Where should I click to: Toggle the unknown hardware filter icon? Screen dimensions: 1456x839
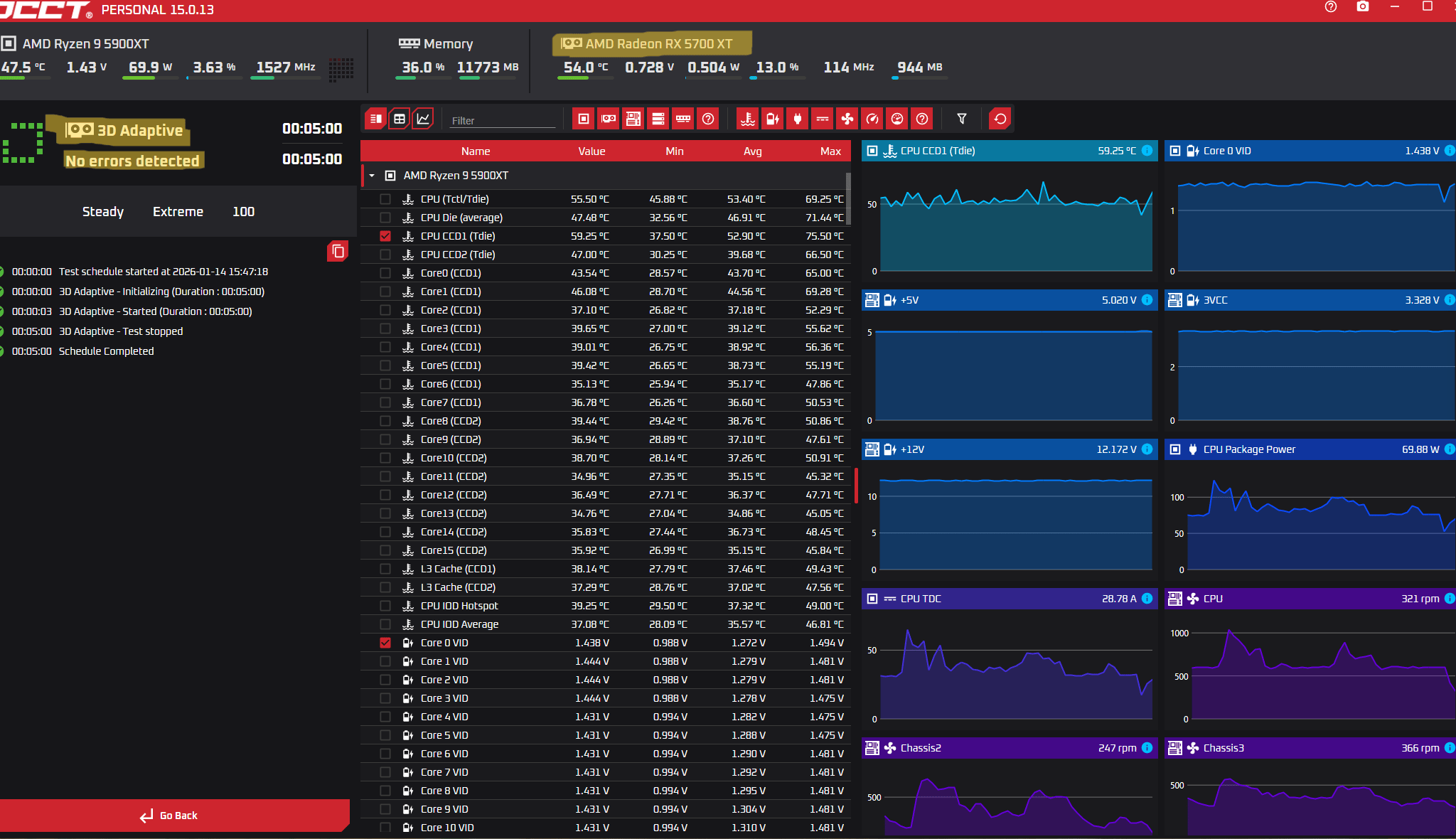point(708,119)
